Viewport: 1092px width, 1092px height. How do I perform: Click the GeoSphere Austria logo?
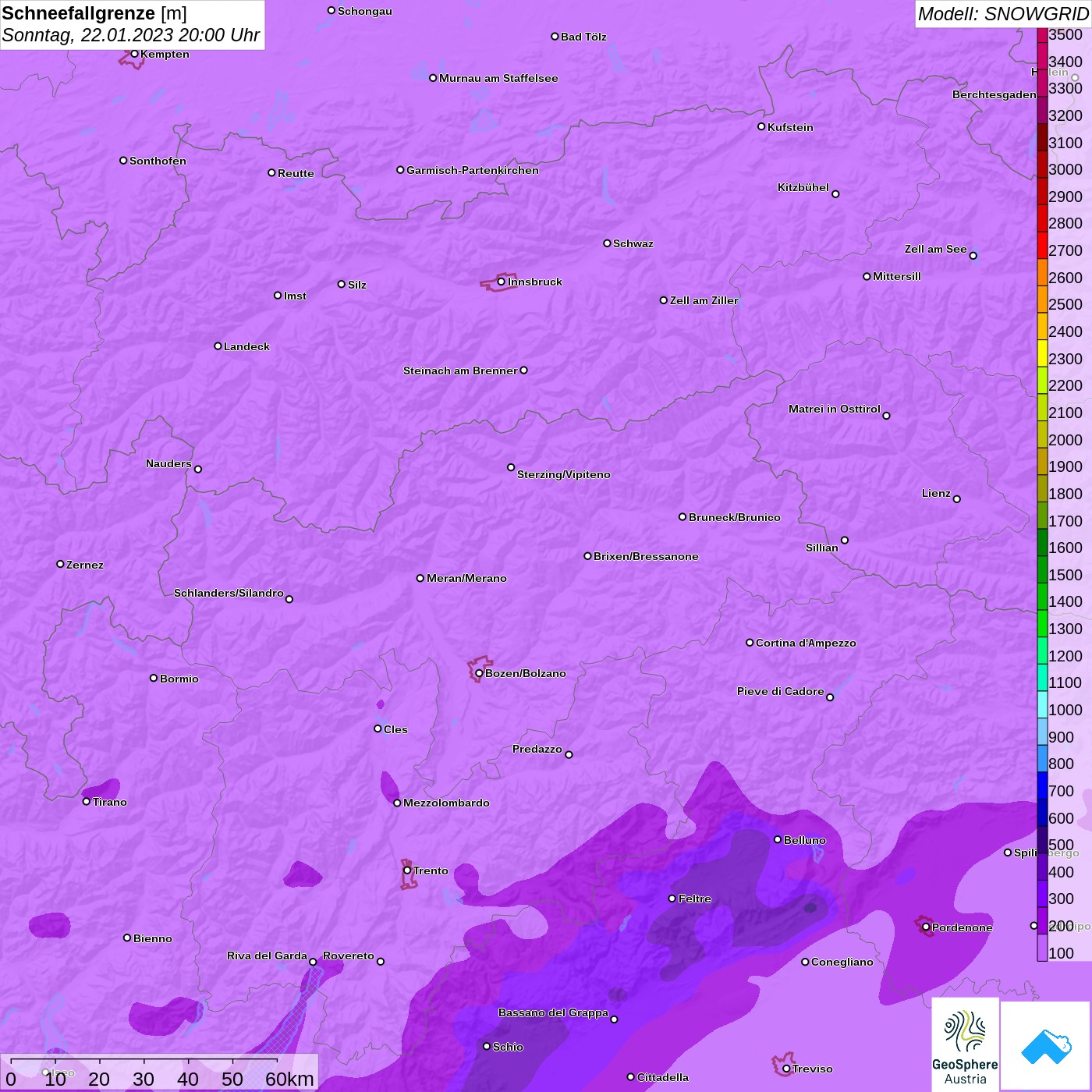click(965, 1045)
